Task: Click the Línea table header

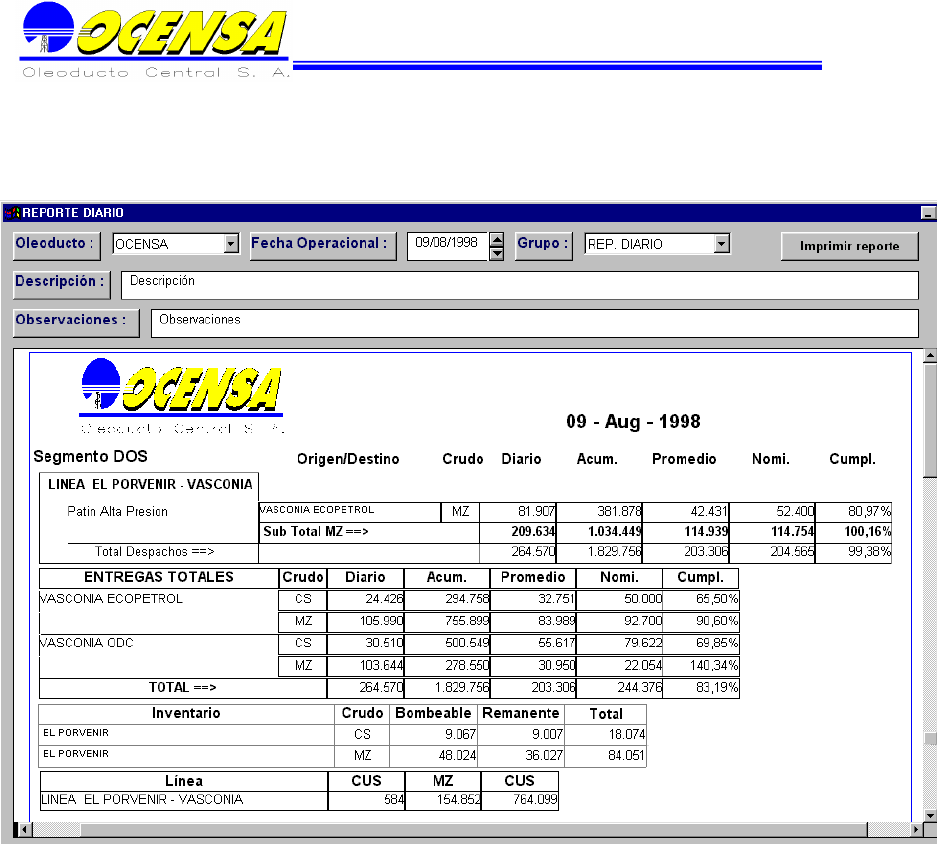Action: (184, 781)
